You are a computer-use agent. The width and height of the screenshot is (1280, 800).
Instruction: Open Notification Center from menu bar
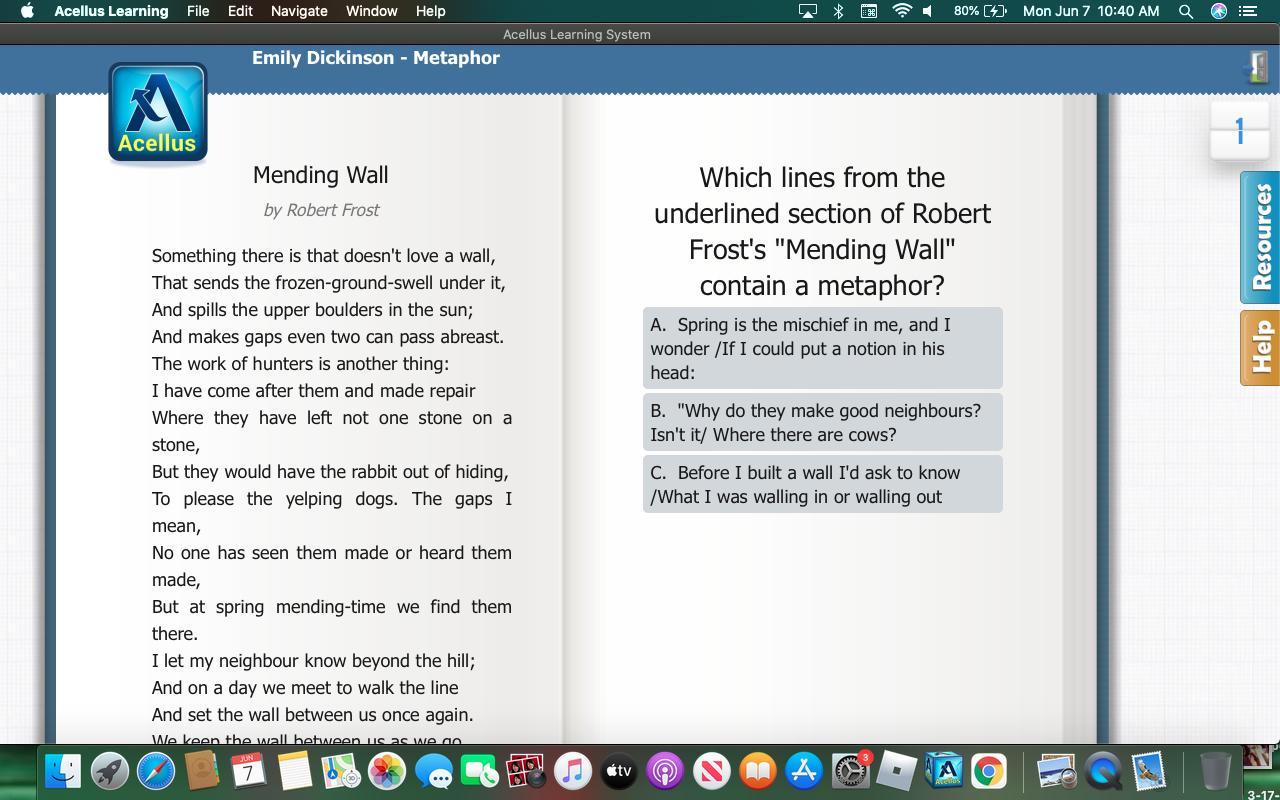pyautogui.click(x=1248, y=11)
